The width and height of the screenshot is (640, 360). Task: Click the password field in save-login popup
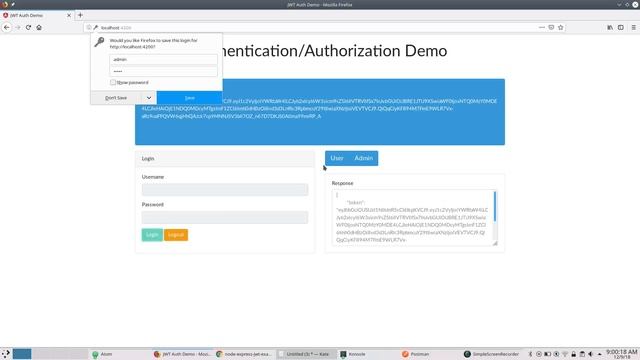pyautogui.click(x=163, y=71)
